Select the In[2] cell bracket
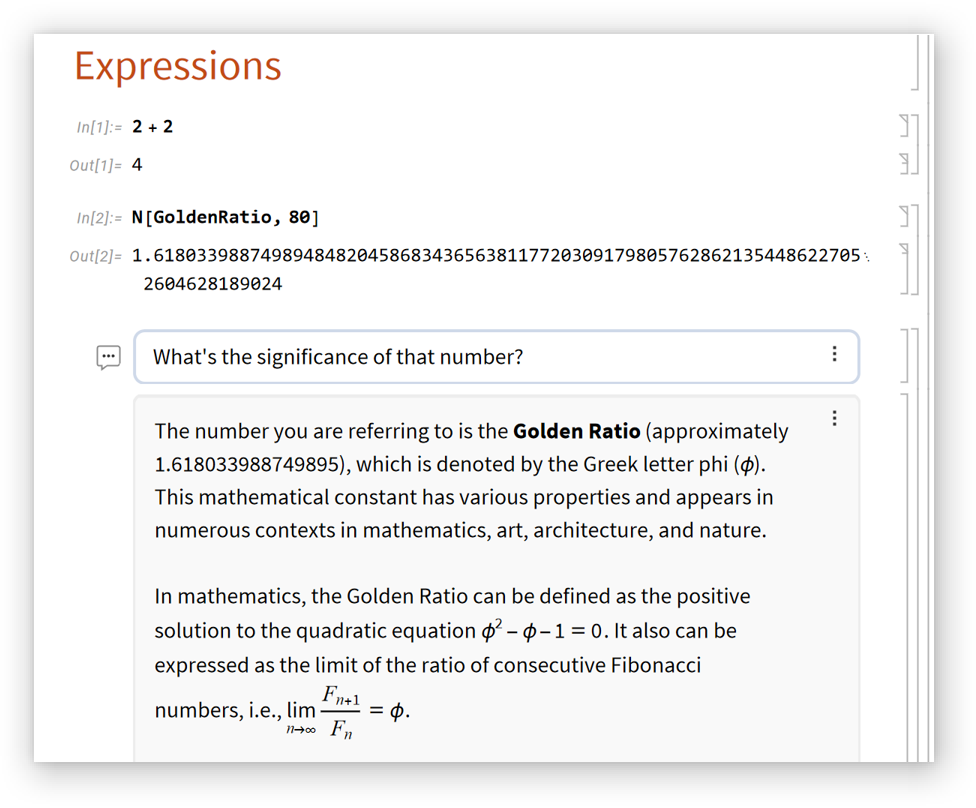This screenshot has width=976, height=808. (905, 217)
